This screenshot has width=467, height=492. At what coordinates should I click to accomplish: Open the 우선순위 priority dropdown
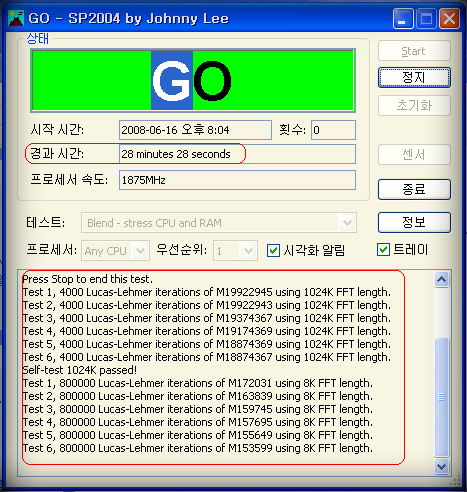click(235, 251)
